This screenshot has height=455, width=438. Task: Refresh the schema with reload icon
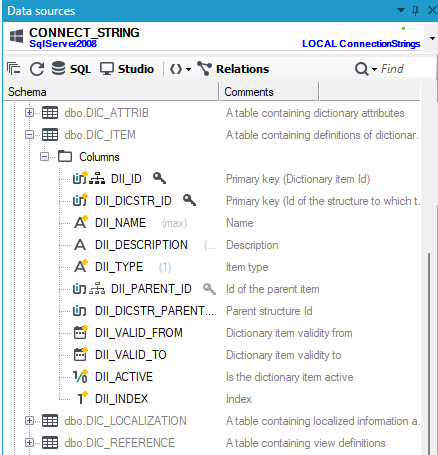click(37, 69)
